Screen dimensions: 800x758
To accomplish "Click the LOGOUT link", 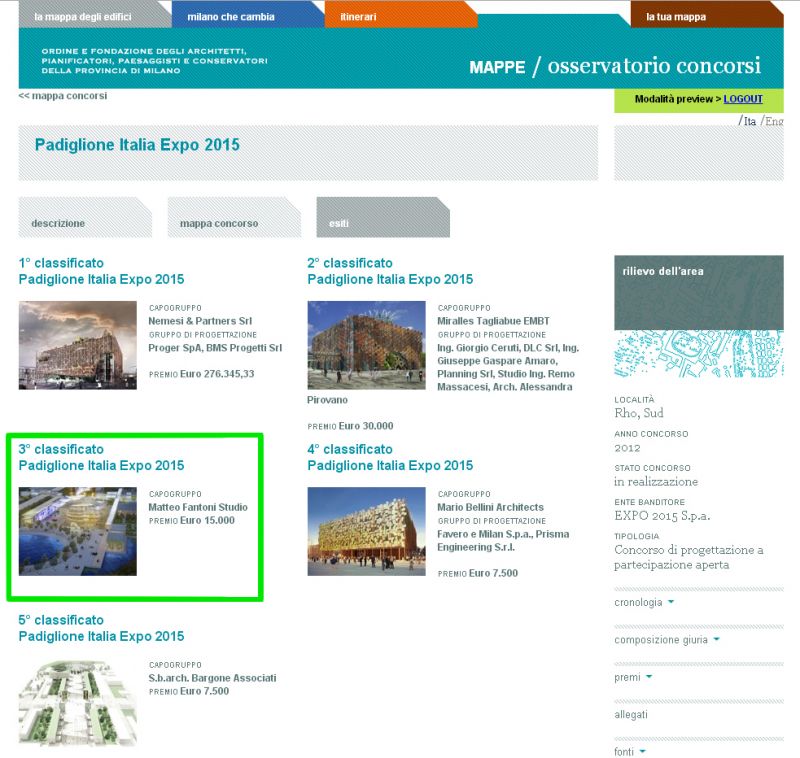I will coord(743,99).
